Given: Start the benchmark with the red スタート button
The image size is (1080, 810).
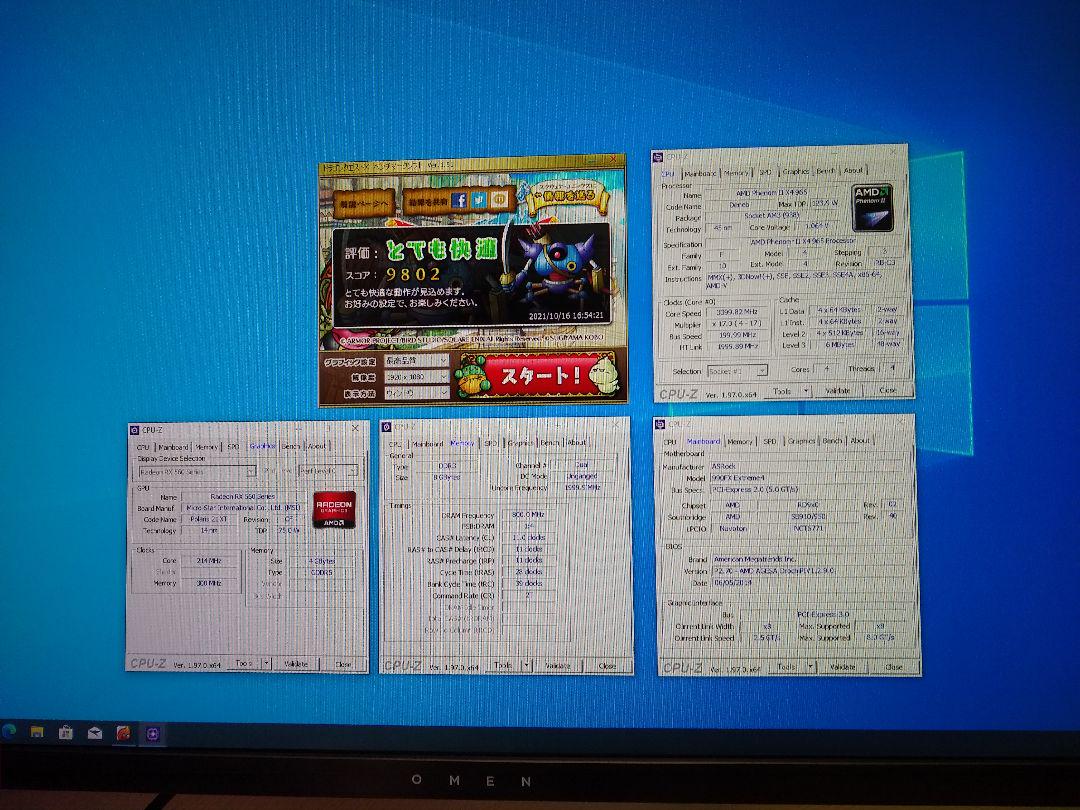Looking at the screenshot, I should tap(539, 376).
